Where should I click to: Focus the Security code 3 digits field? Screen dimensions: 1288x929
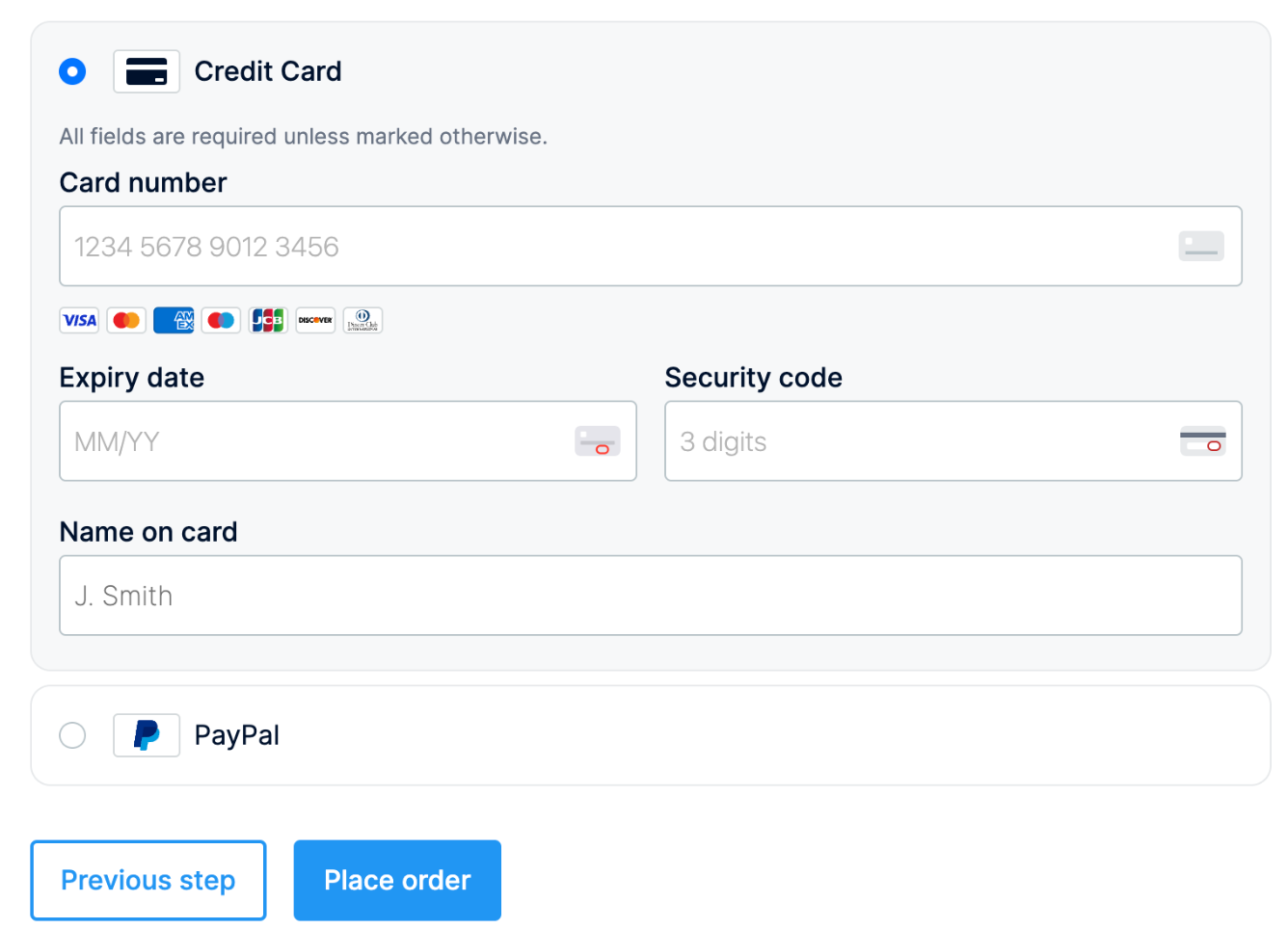pyautogui.click(x=953, y=441)
